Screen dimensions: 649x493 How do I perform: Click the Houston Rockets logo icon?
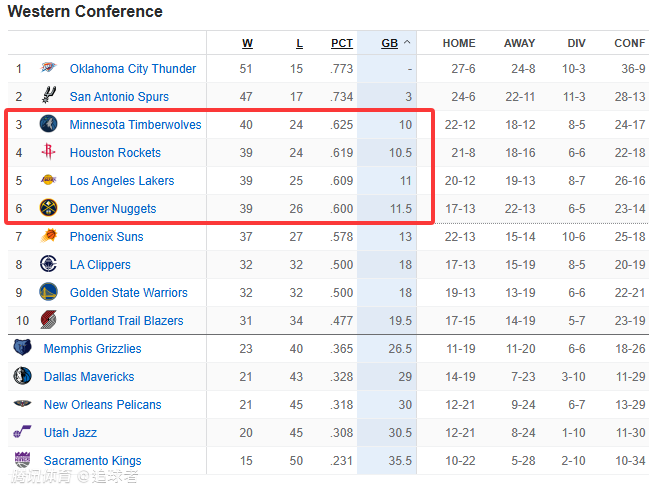(x=48, y=153)
